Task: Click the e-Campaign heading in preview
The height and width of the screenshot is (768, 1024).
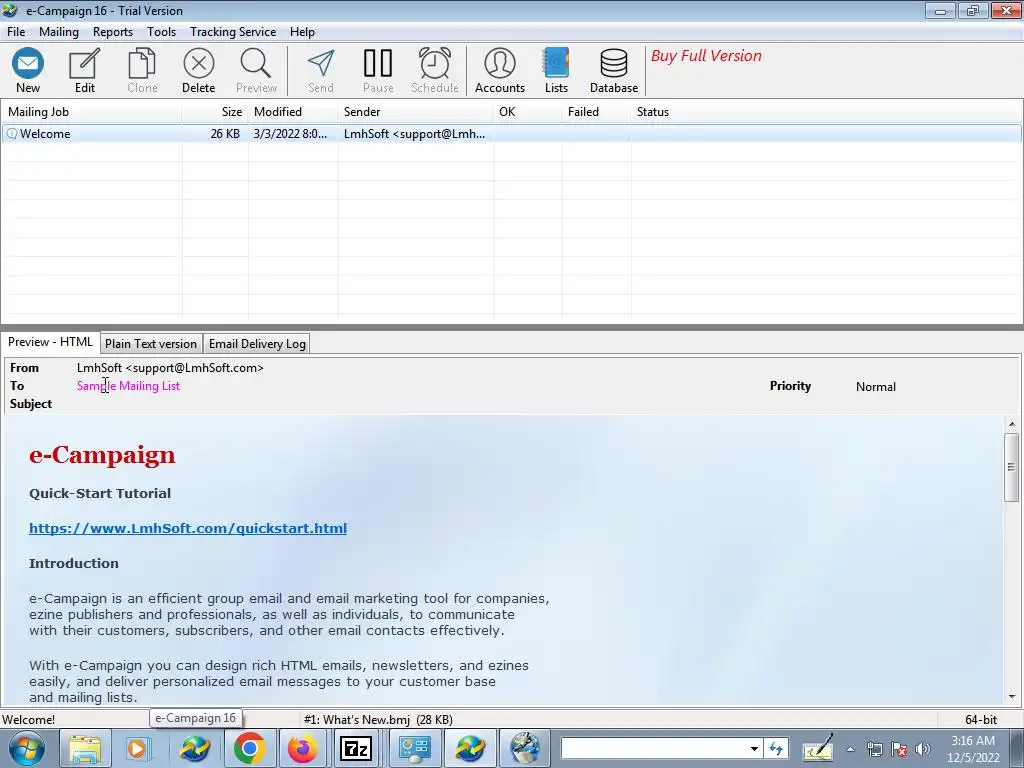Action: point(102,455)
